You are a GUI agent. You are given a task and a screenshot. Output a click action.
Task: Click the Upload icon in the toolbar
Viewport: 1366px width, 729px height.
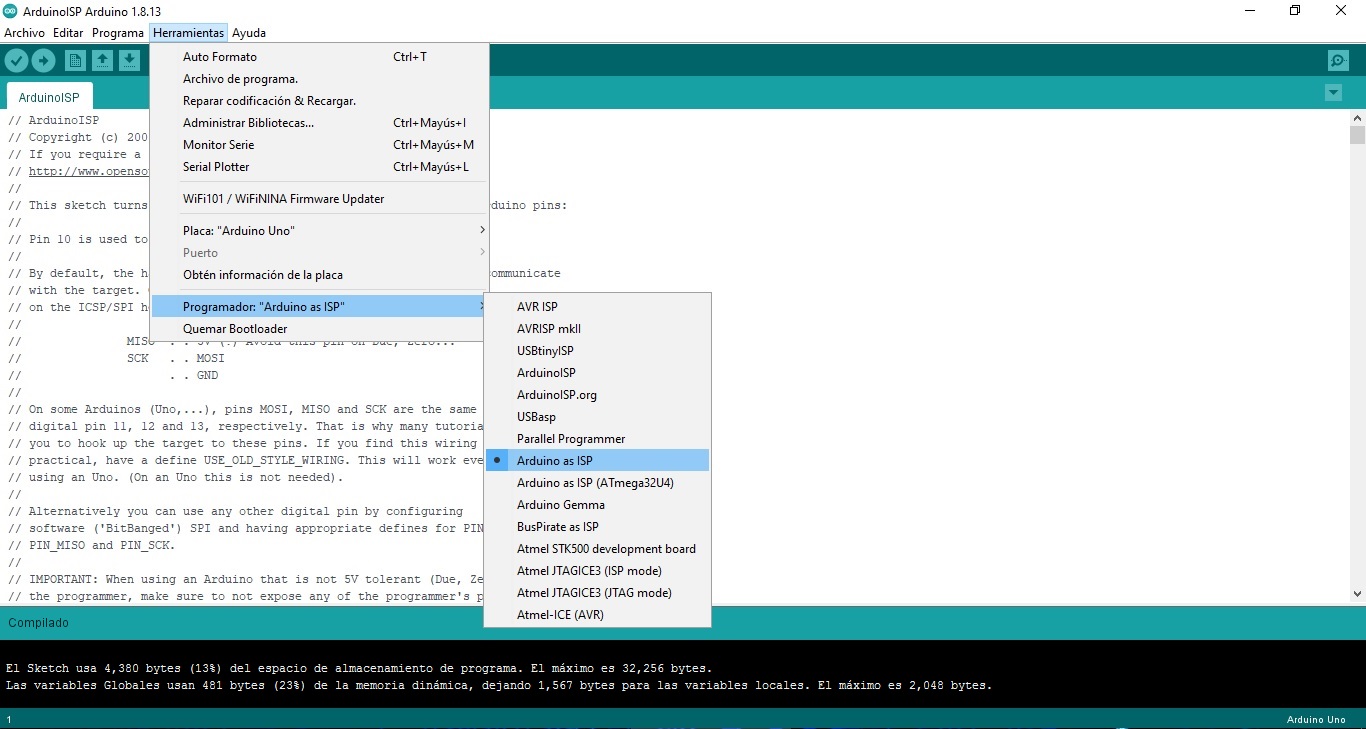[x=44, y=60]
